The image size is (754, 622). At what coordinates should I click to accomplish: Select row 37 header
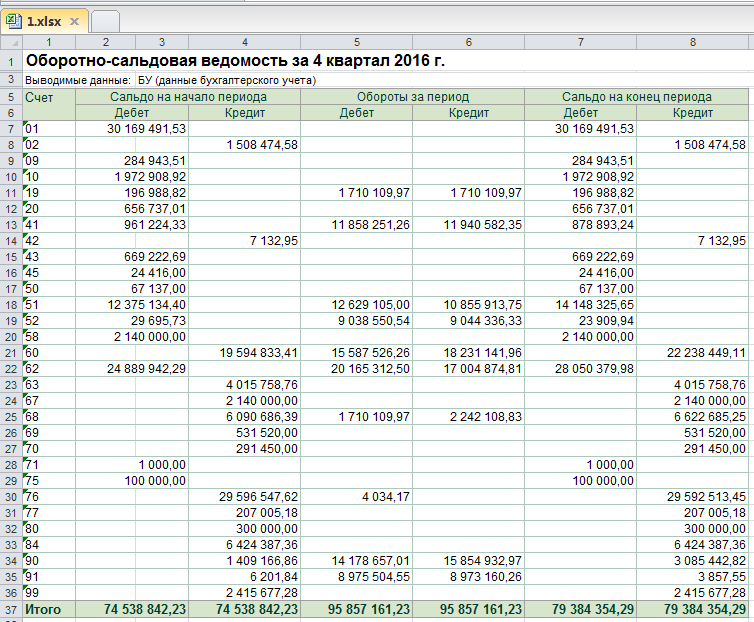[x=10, y=610]
